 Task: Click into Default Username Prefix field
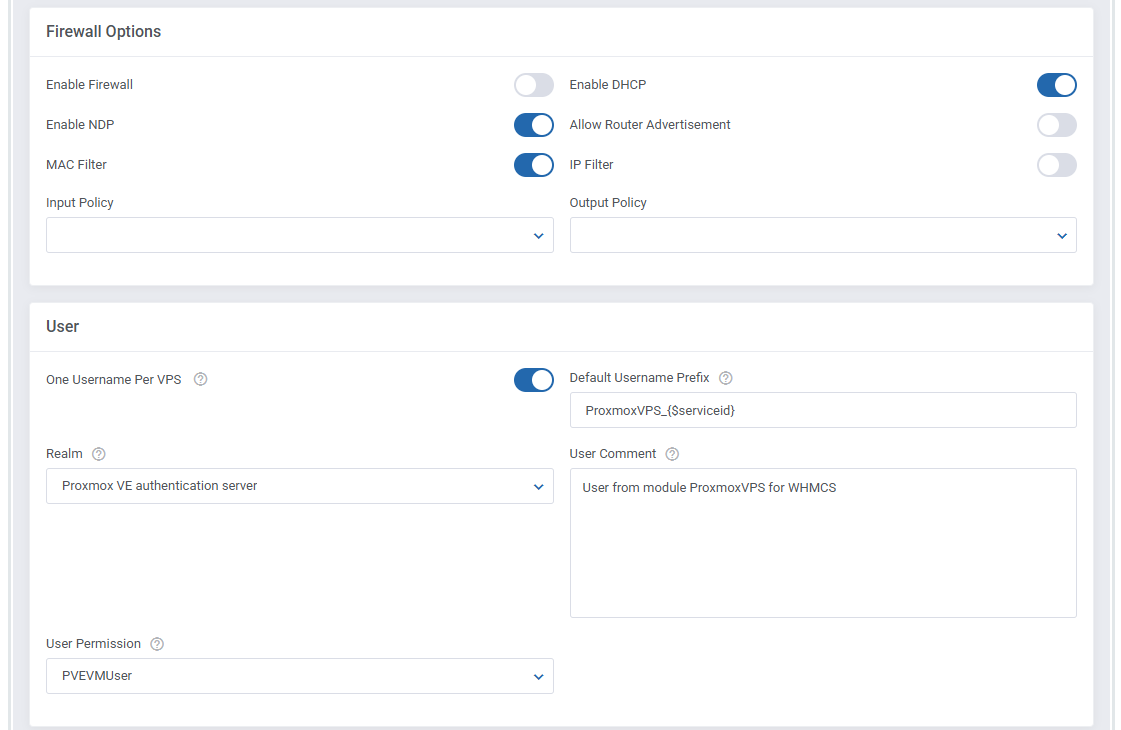click(x=823, y=410)
